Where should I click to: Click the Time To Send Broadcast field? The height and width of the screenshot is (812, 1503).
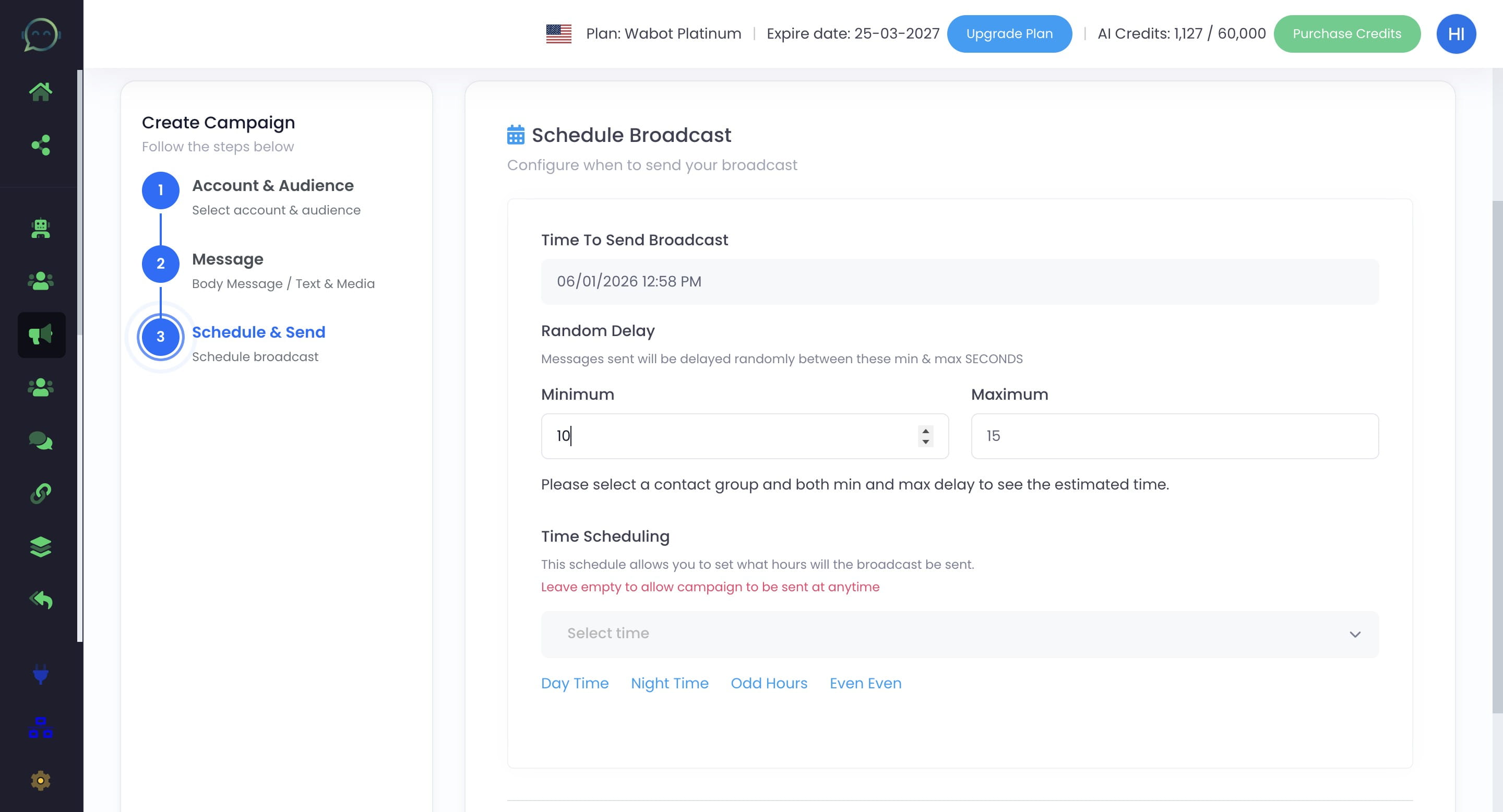click(960, 281)
